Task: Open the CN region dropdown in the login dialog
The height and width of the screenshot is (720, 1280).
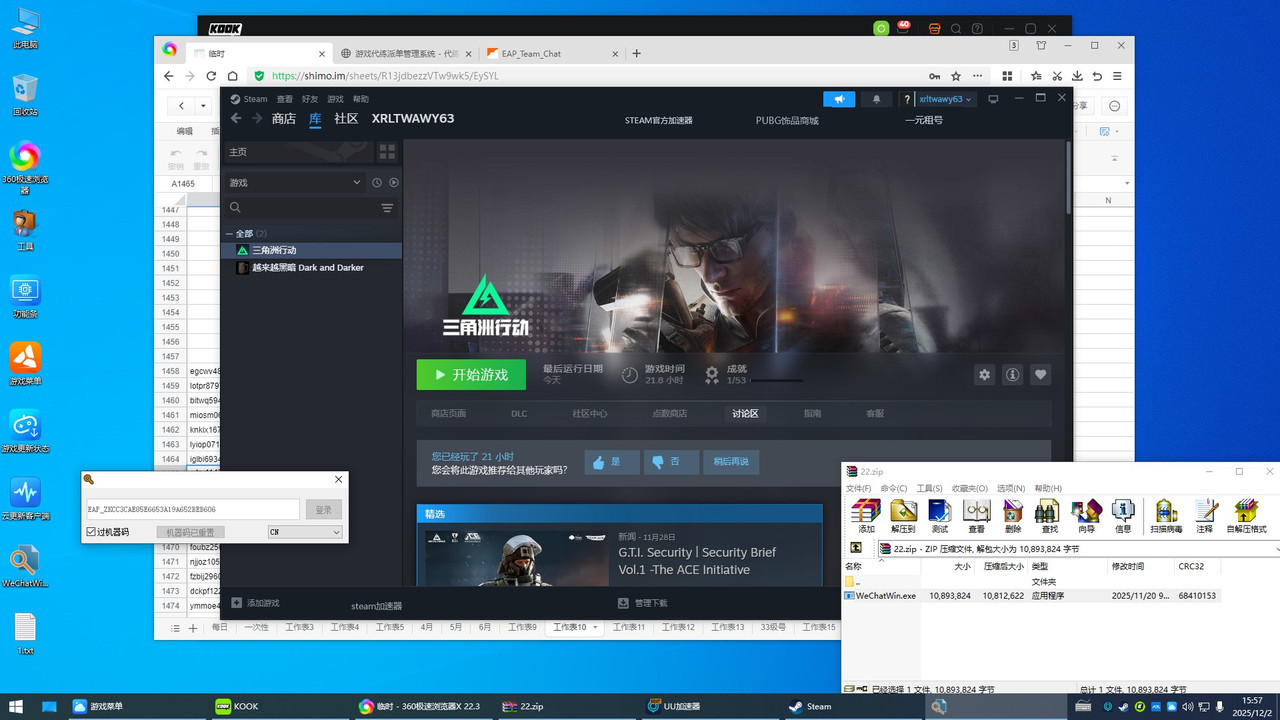Action: tap(305, 532)
